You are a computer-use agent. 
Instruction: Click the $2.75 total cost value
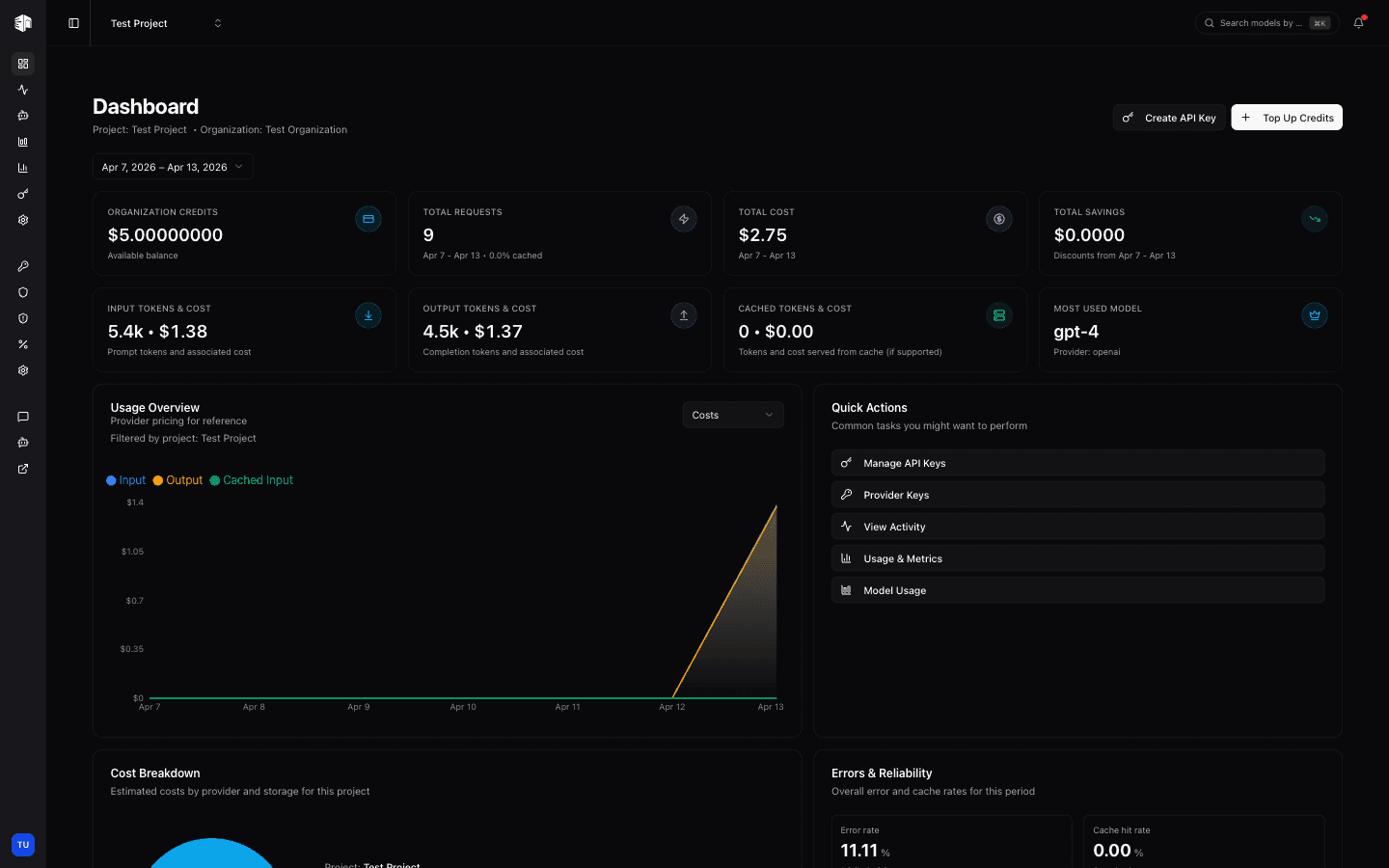[x=762, y=235]
